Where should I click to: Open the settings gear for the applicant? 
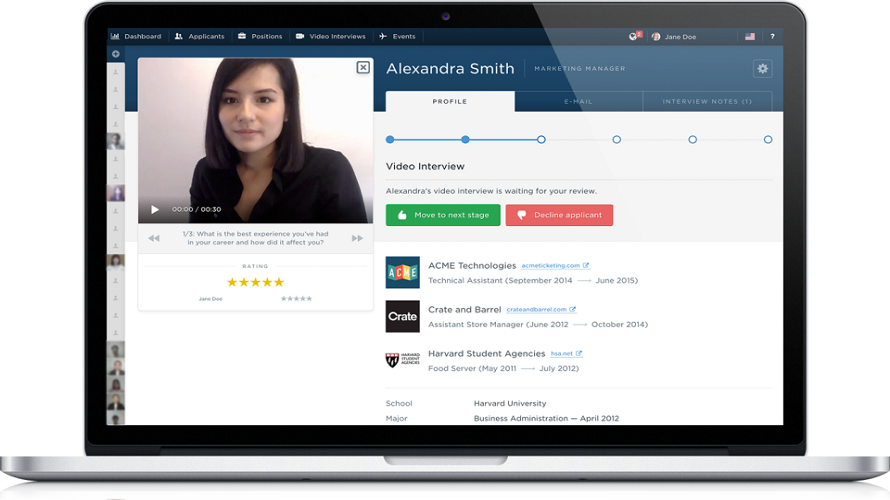763,69
